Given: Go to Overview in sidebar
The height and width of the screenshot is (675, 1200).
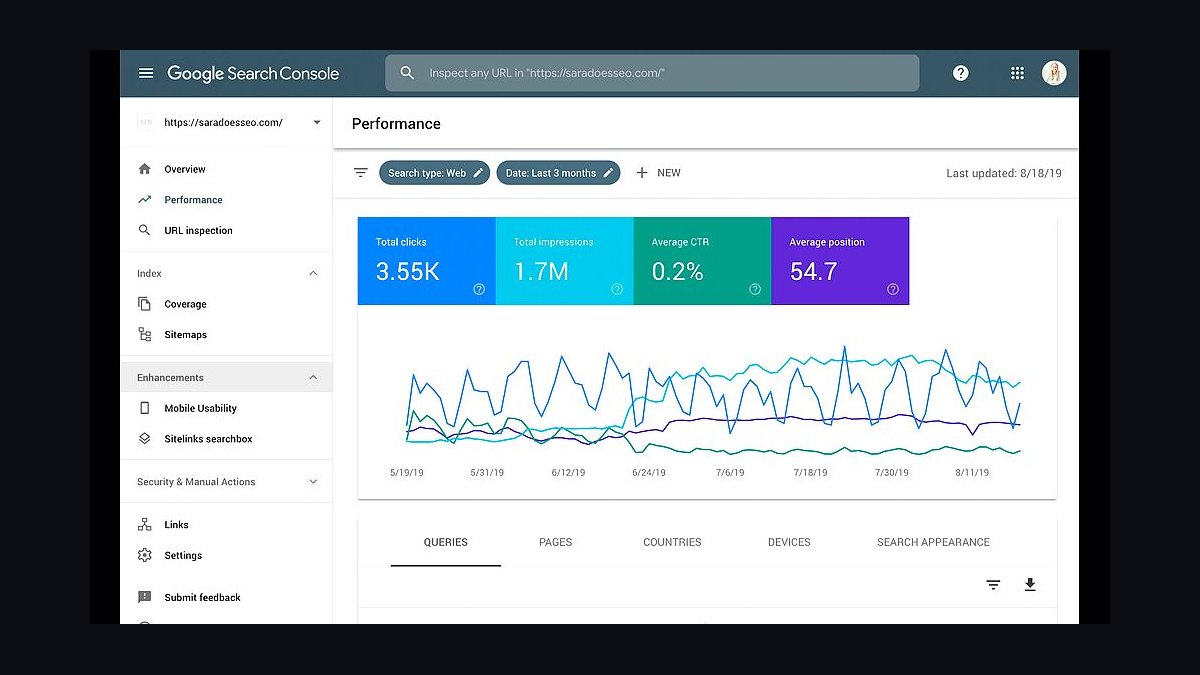Looking at the screenshot, I should (185, 169).
